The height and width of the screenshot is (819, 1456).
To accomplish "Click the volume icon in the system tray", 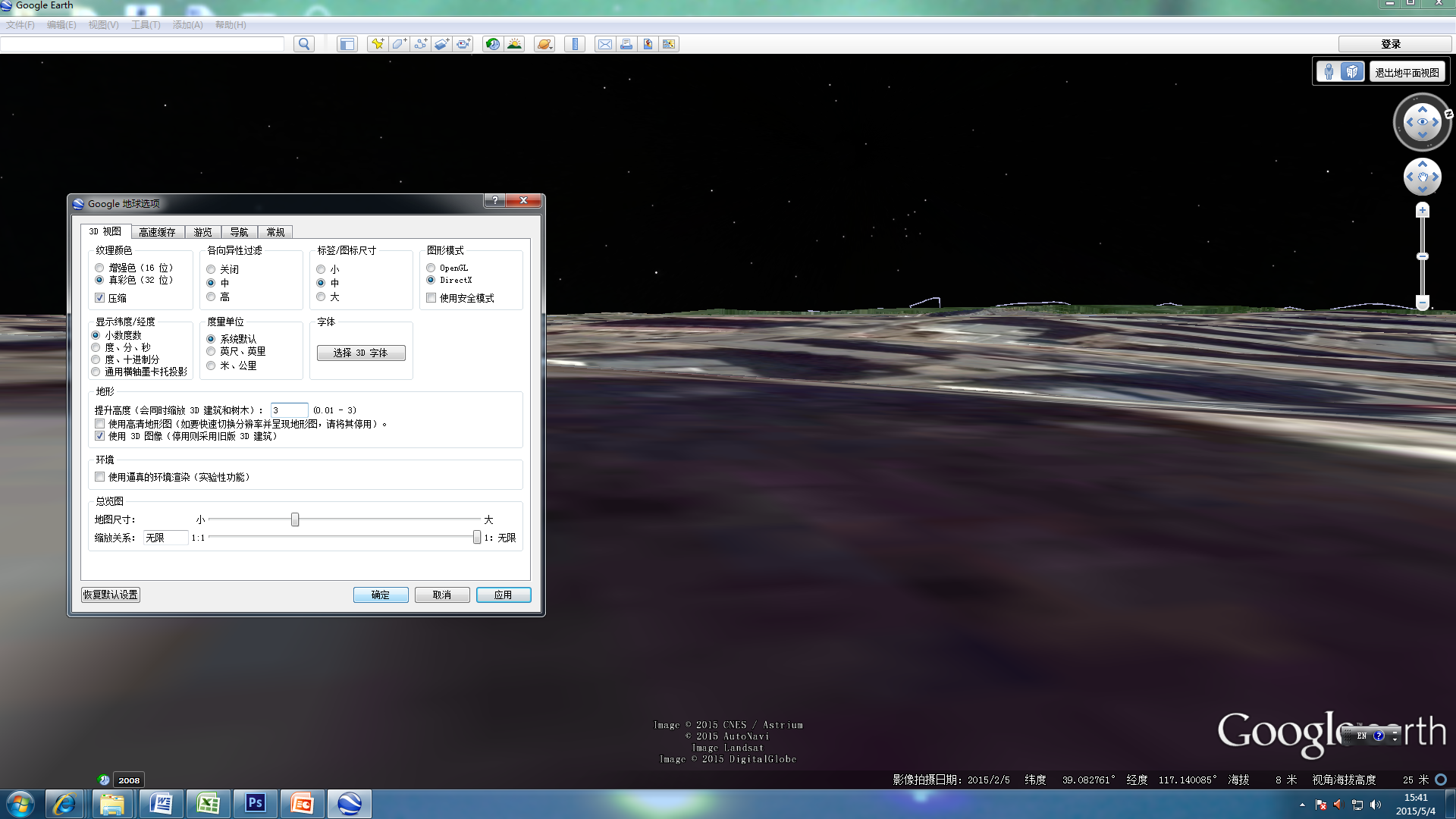I will pyautogui.click(x=1376, y=805).
